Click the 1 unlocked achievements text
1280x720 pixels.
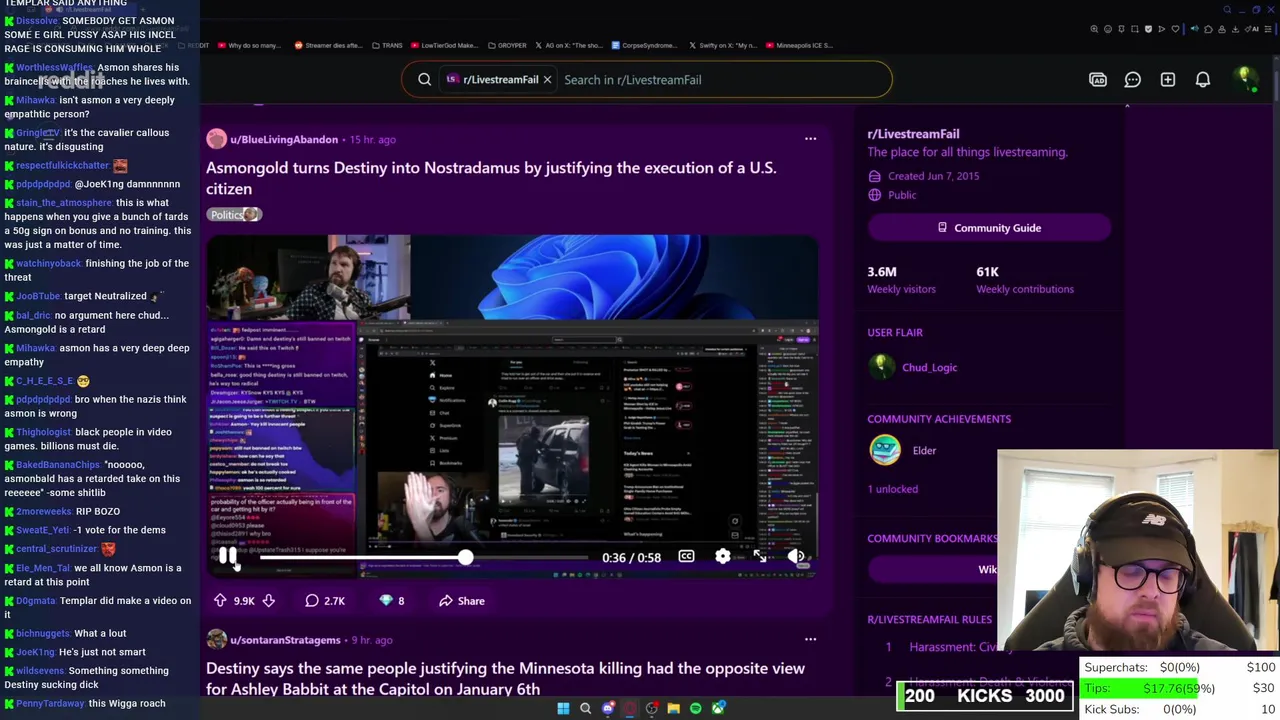point(892,489)
